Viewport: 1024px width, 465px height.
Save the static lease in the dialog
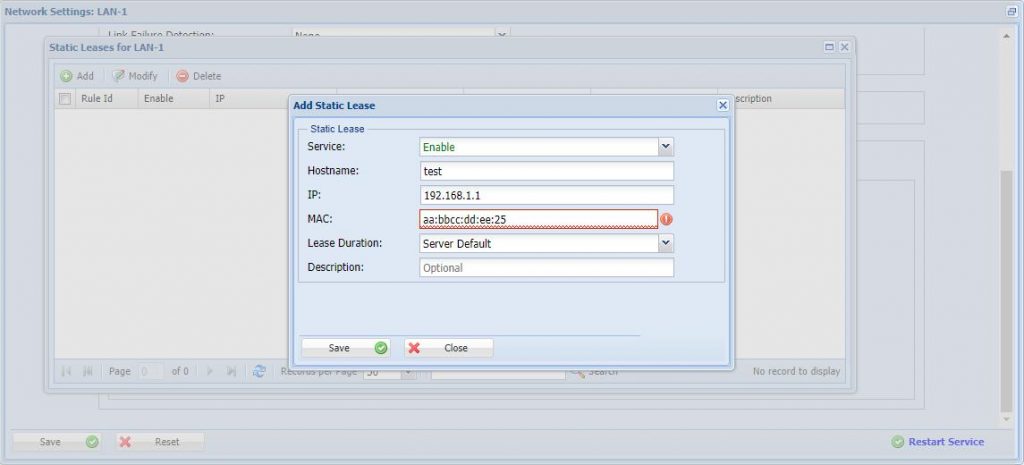tap(346, 348)
